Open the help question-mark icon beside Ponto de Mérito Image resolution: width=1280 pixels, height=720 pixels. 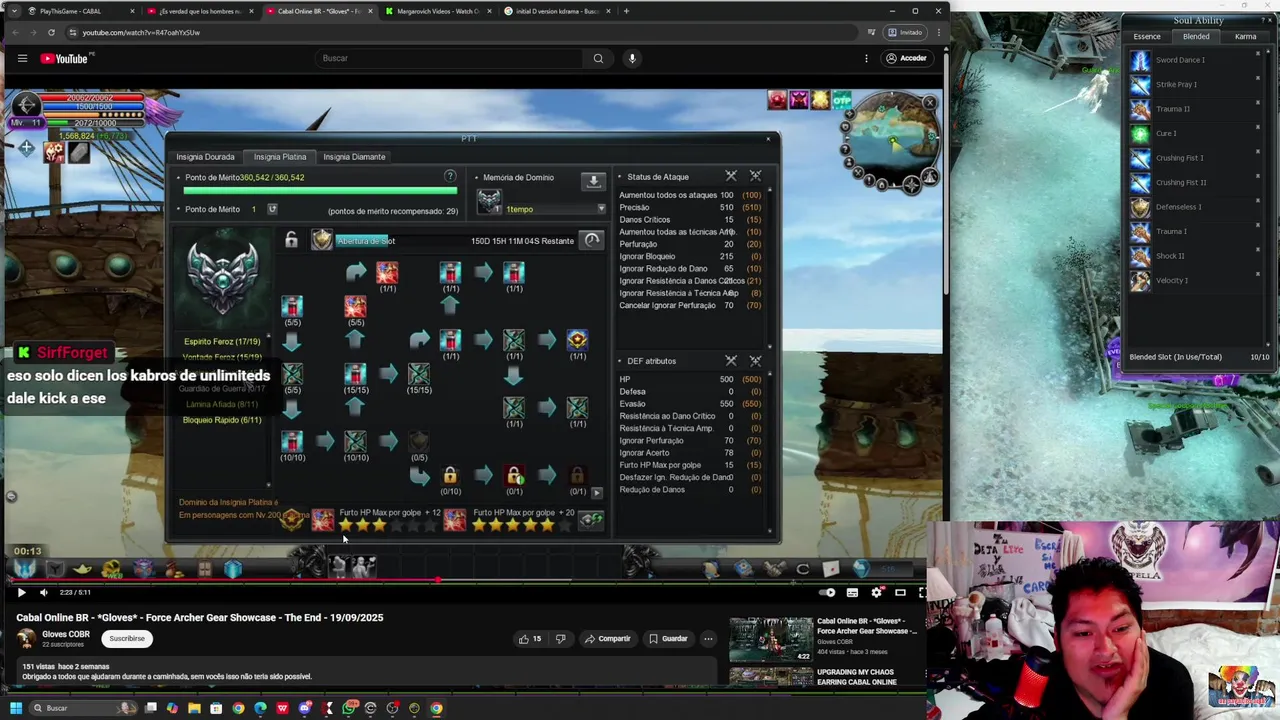[x=450, y=177]
